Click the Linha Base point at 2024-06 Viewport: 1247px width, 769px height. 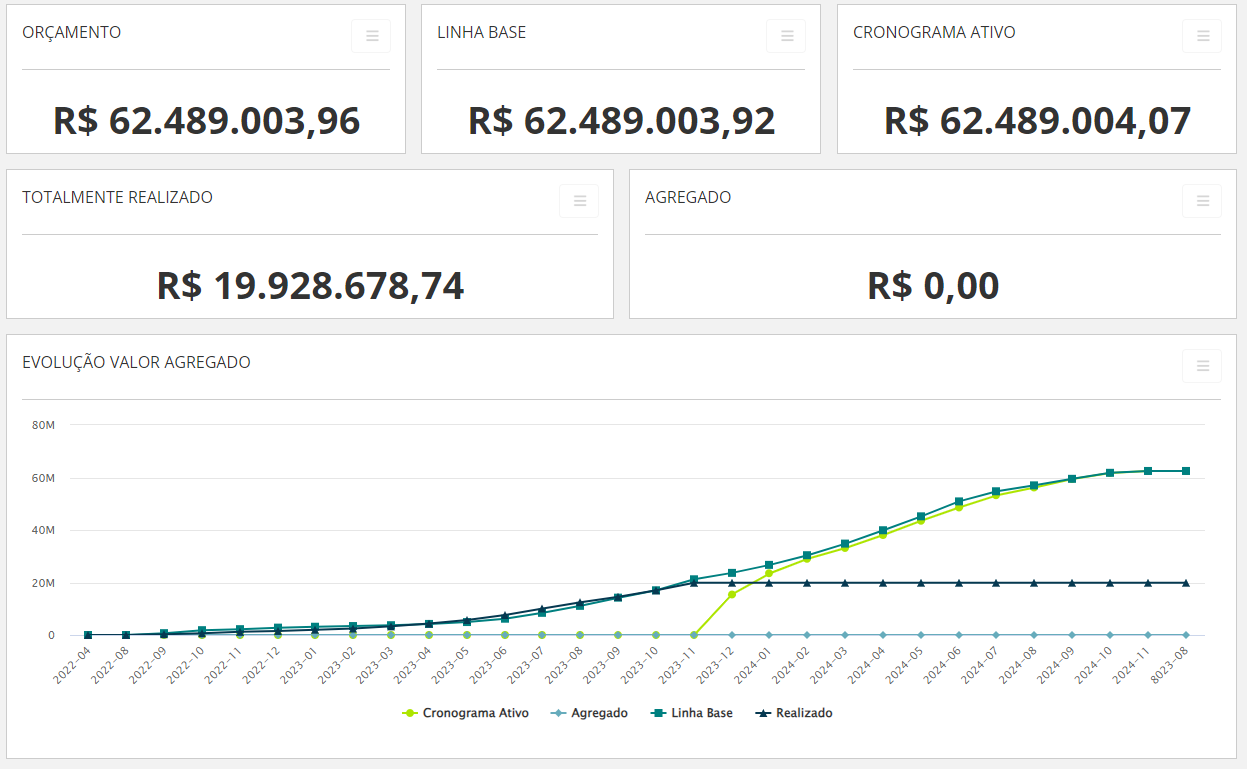click(x=959, y=501)
